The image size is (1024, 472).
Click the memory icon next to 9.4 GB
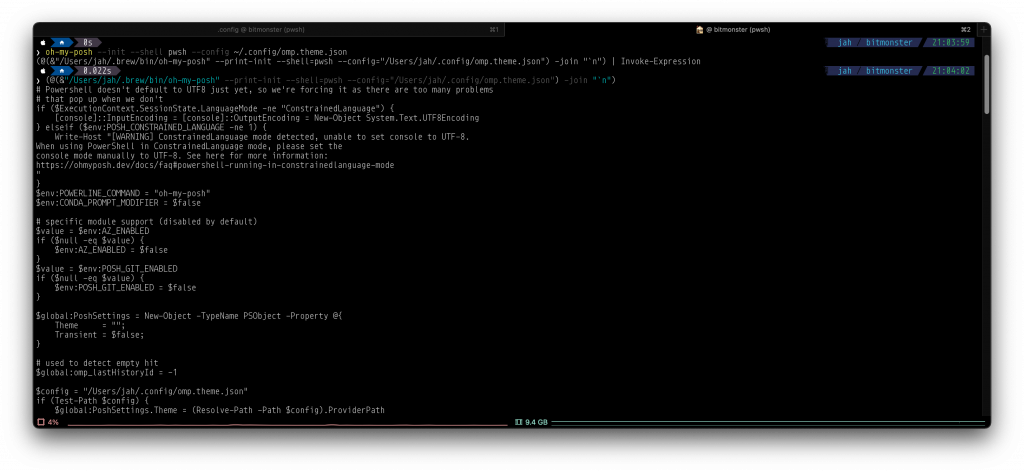click(x=519, y=422)
